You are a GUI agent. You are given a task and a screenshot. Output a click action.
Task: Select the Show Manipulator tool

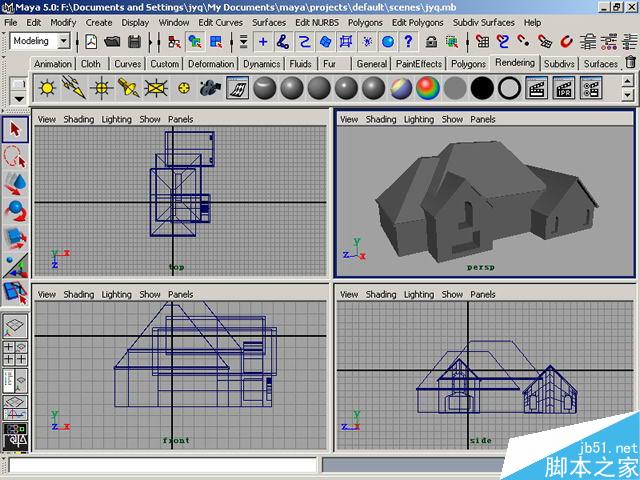click(x=15, y=266)
